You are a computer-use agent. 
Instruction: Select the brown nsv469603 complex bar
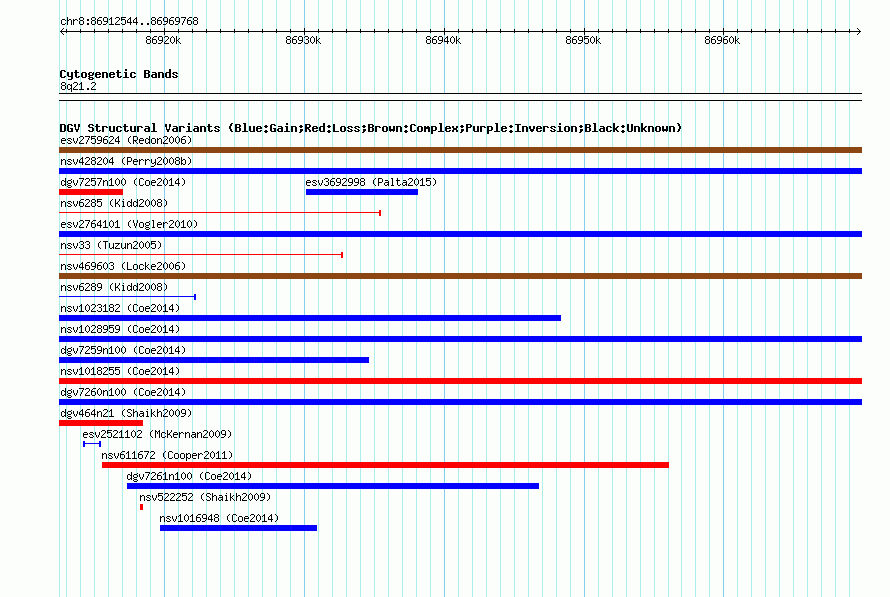tap(460, 276)
